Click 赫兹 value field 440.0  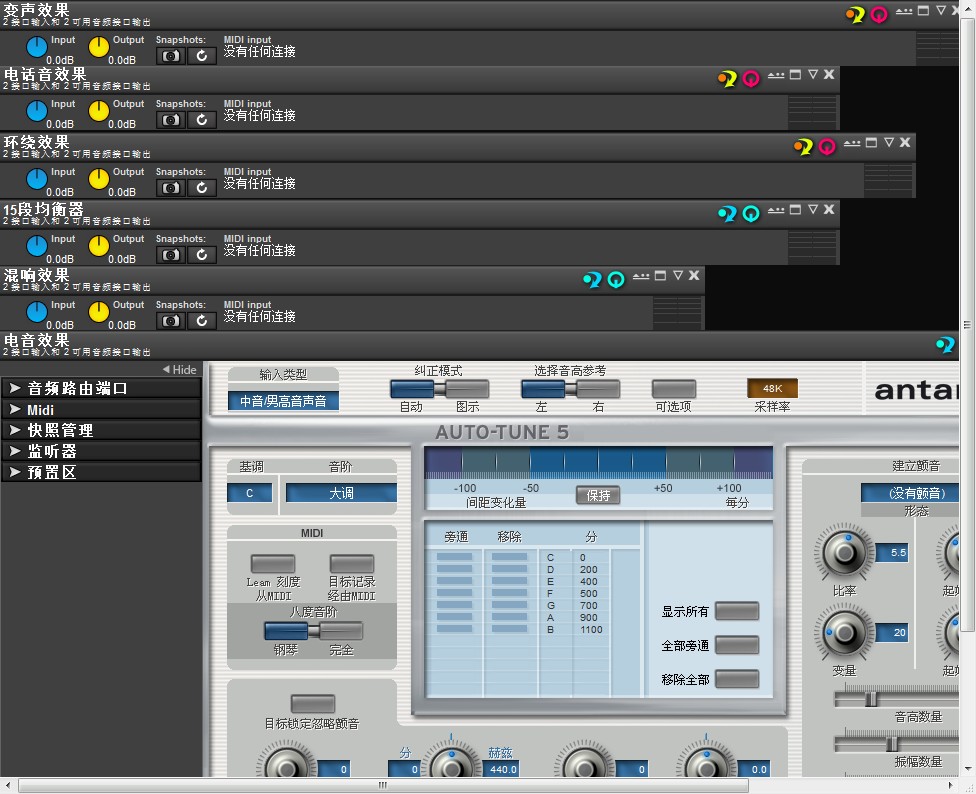[x=501, y=769]
